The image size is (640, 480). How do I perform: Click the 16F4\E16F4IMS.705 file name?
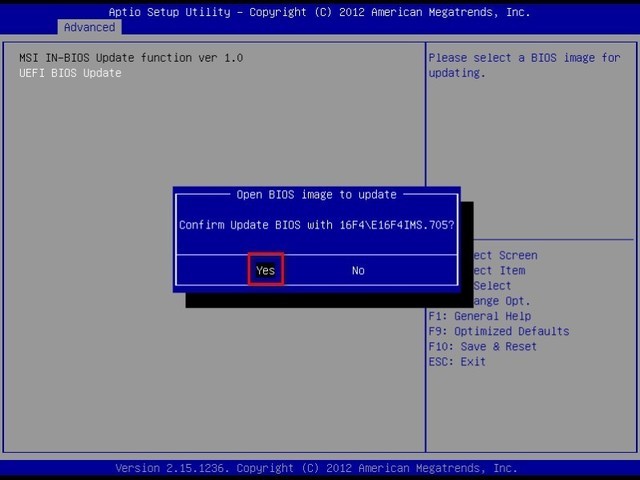pos(395,225)
